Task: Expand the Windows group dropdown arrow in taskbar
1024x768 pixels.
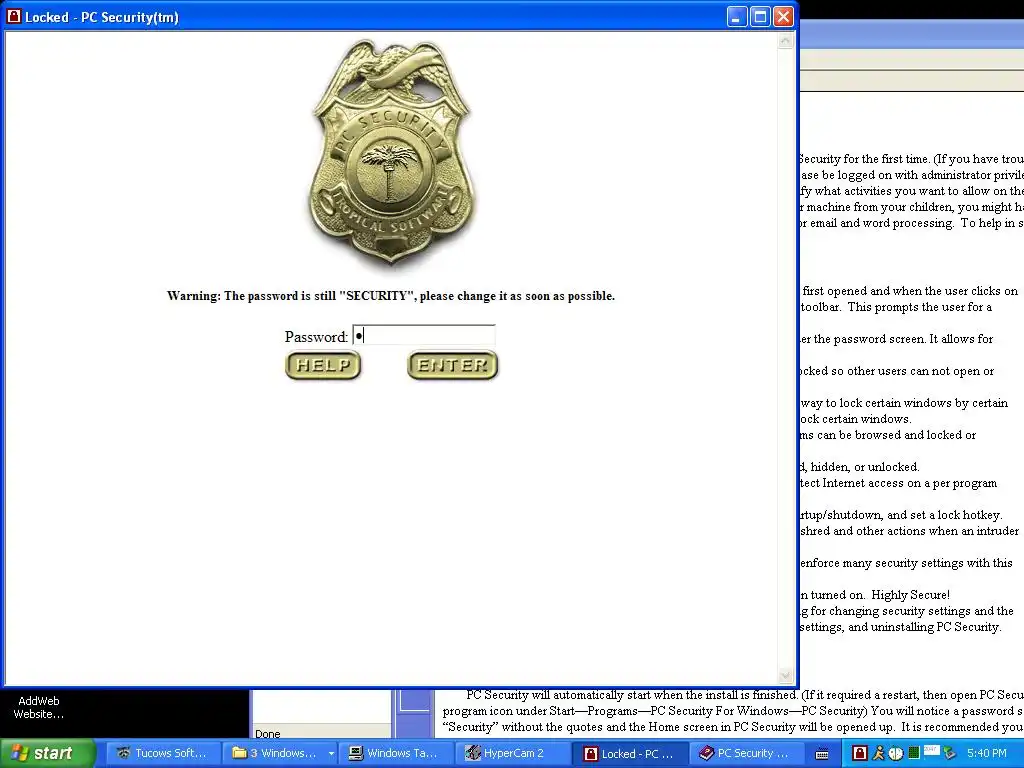Action: tap(331, 754)
